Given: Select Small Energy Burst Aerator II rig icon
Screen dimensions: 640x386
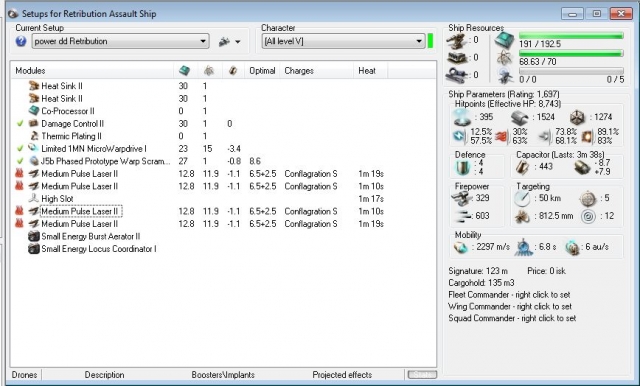Looking at the screenshot, I should (33, 236).
